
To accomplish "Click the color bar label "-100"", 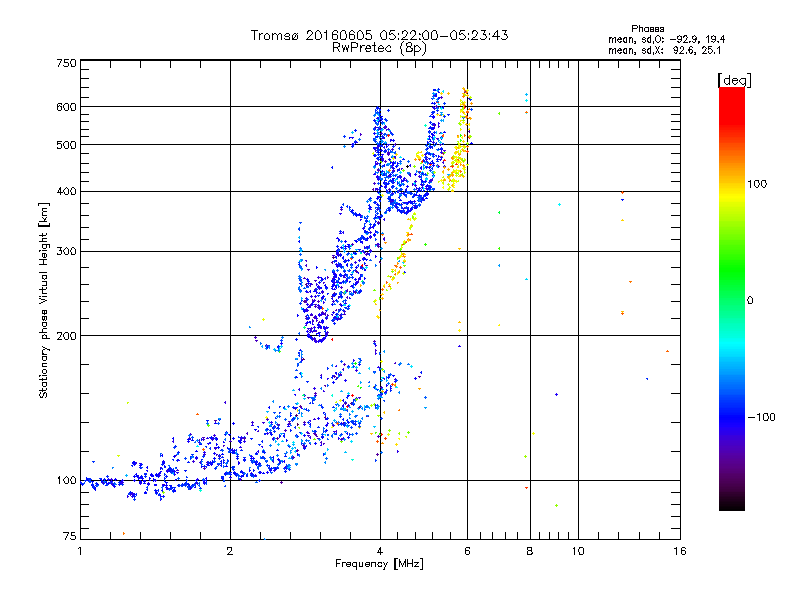I will point(761,417).
